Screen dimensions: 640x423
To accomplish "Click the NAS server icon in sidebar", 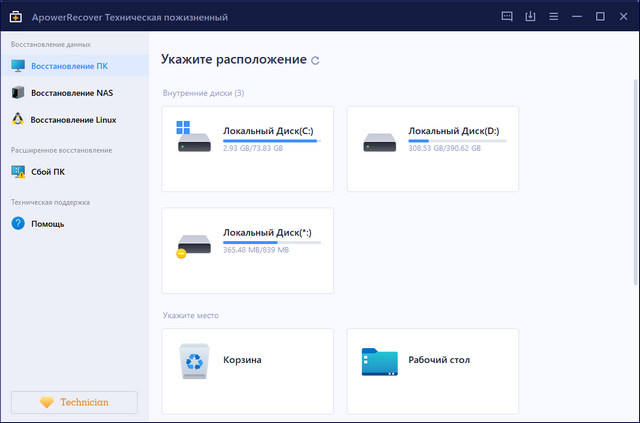I will click(x=18, y=93).
